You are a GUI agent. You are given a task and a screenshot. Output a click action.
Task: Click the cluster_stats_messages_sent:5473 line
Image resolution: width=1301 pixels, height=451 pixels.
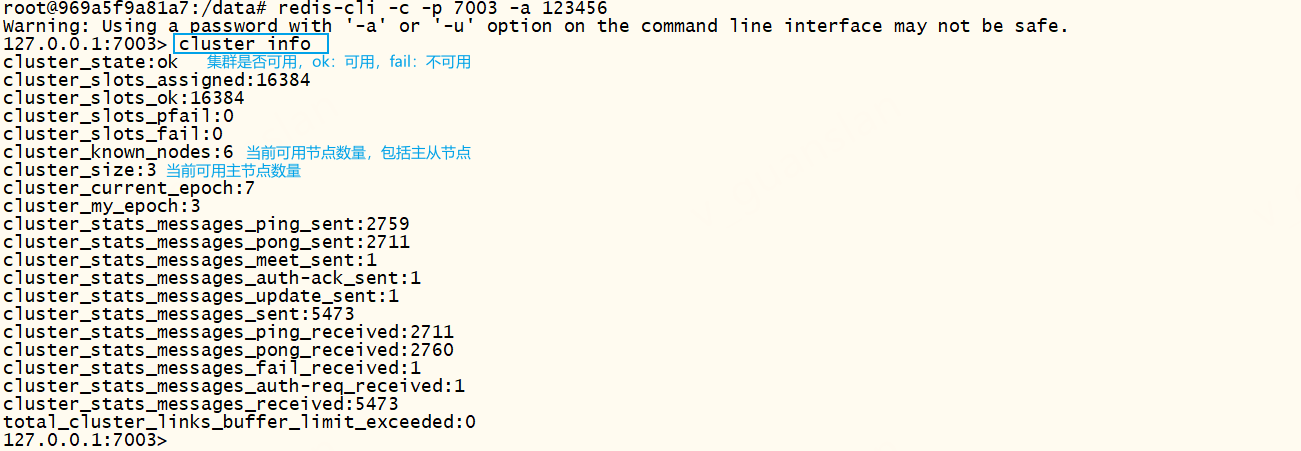(179, 314)
